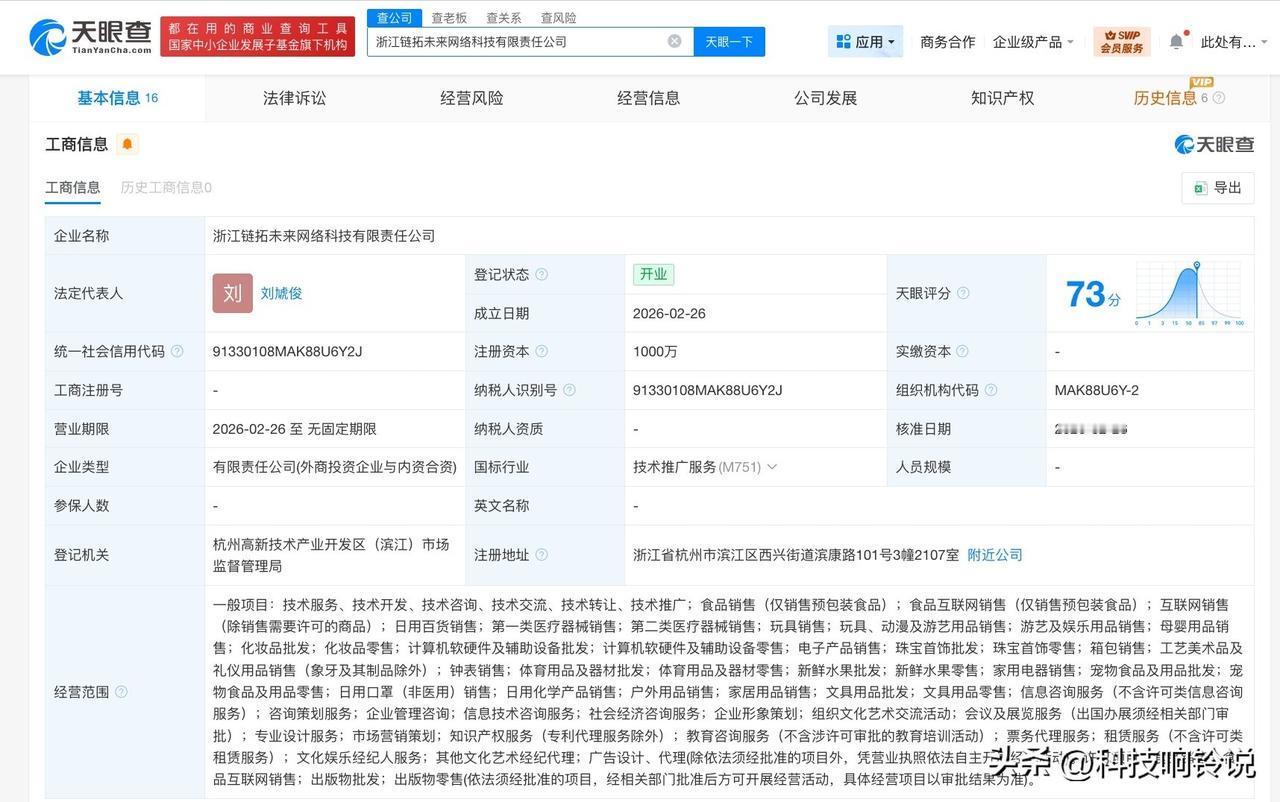Click the help icon beside 登记状态
Screen dimensions: 1280x802
(540, 274)
